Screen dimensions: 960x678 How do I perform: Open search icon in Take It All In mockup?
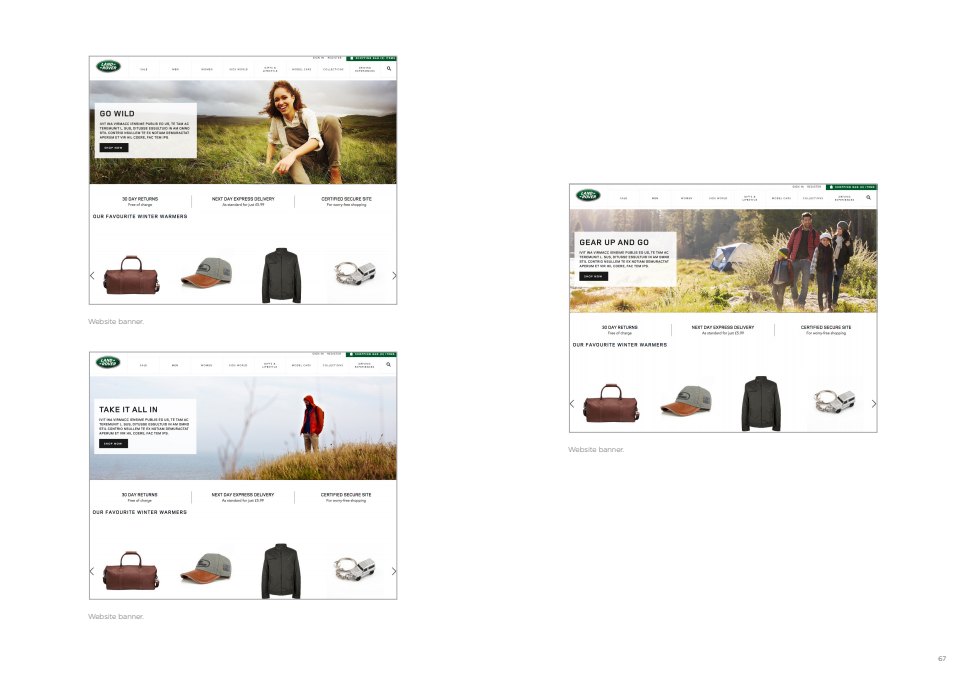tap(388, 364)
